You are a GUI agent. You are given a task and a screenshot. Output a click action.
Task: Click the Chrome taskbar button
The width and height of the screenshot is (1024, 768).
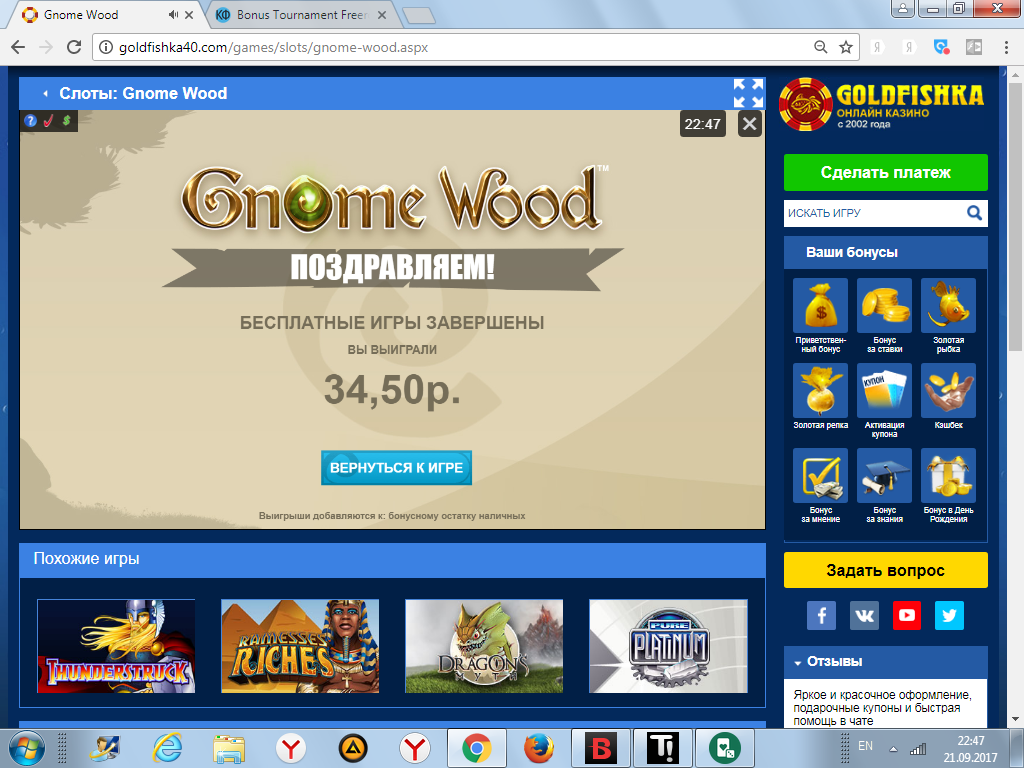pyautogui.click(x=477, y=748)
